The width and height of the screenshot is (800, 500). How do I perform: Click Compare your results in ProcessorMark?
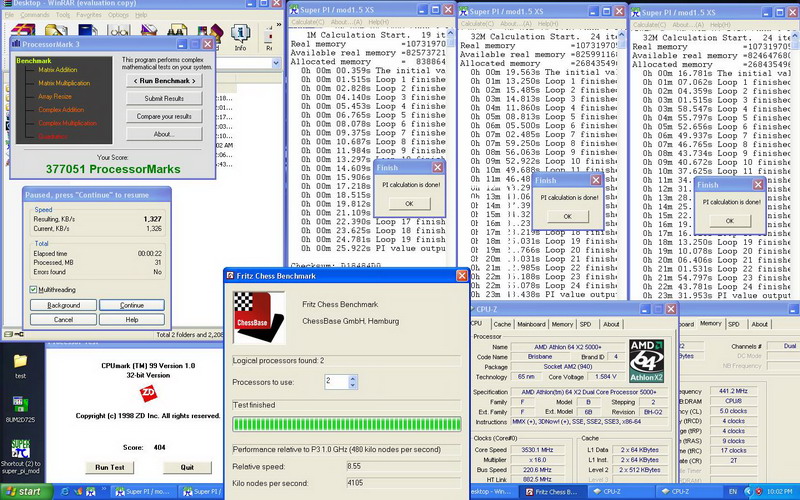pos(164,116)
